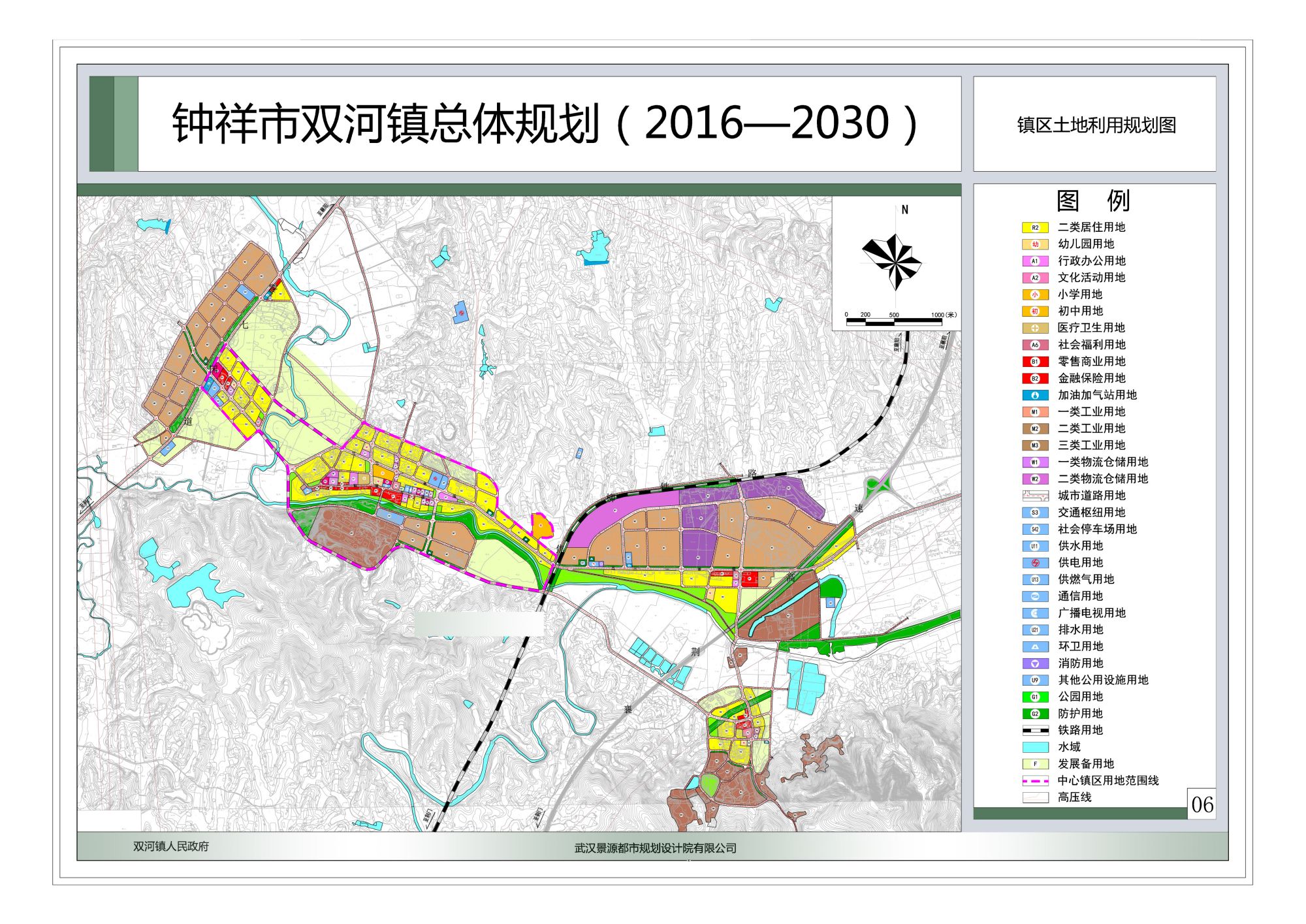Select the fire protection land legend icon

click(1035, 663)
